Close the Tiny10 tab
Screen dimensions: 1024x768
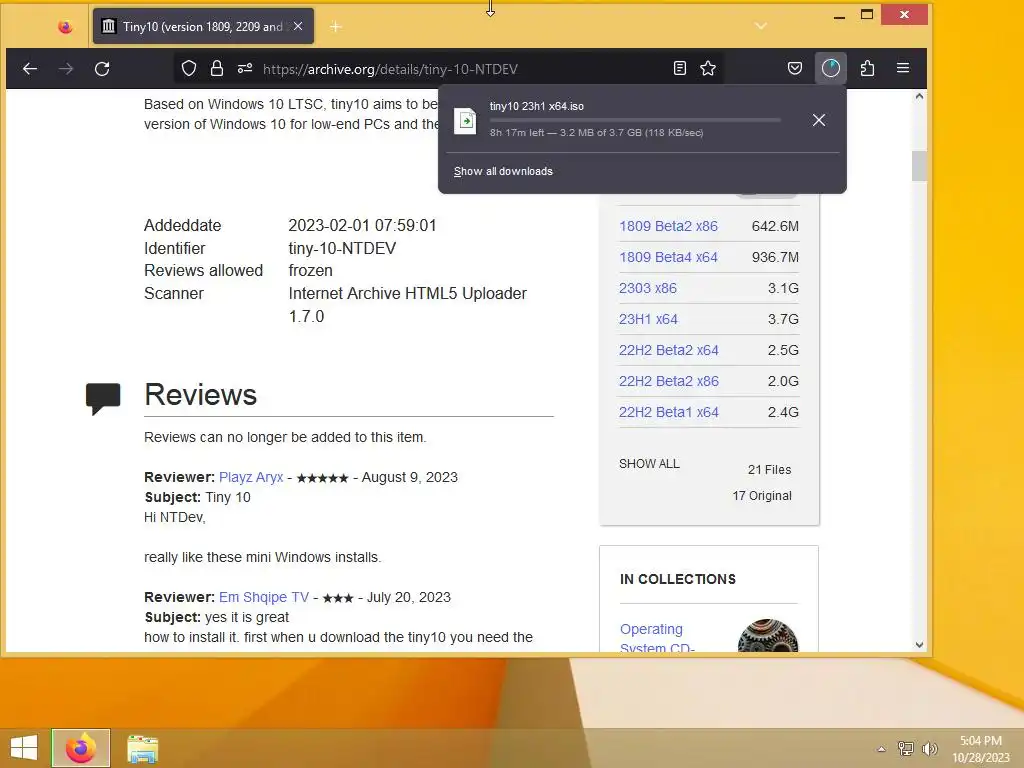[298, 26]
